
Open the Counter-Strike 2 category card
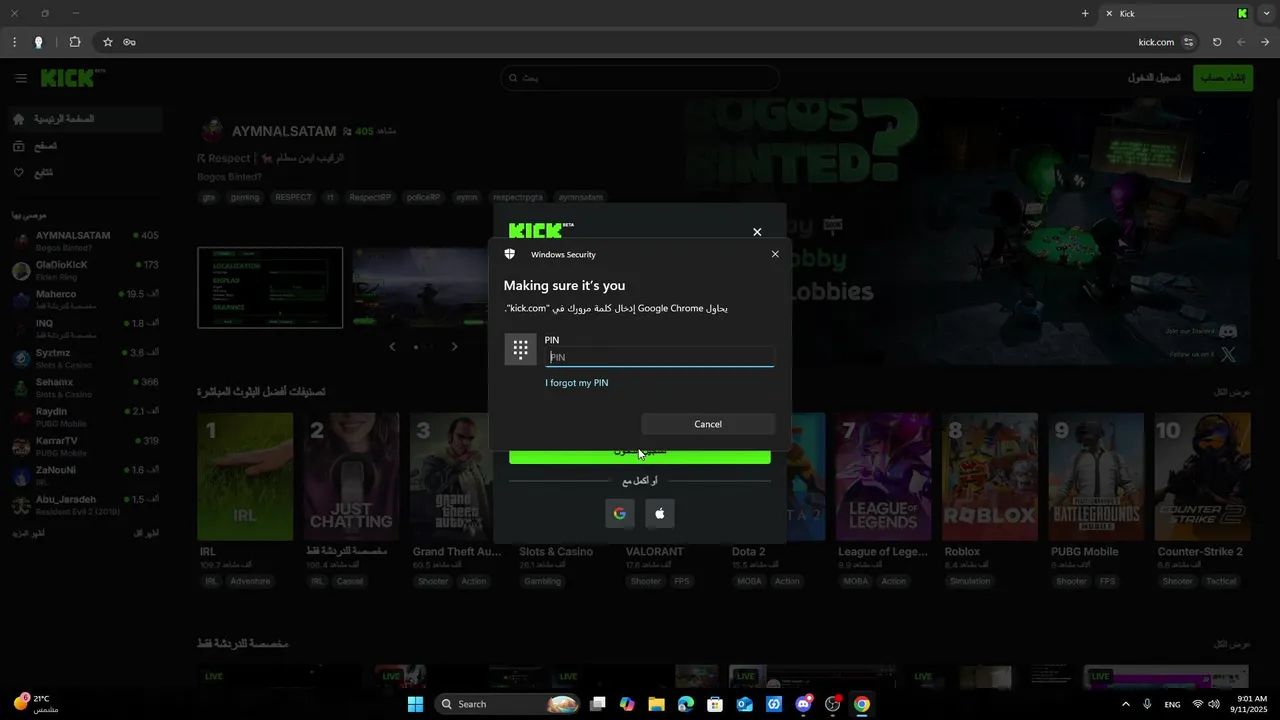tap(1203, 476)
